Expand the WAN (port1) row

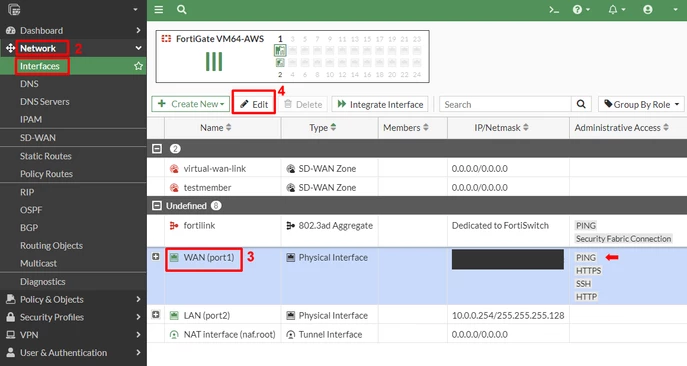[x=156, y=256]
